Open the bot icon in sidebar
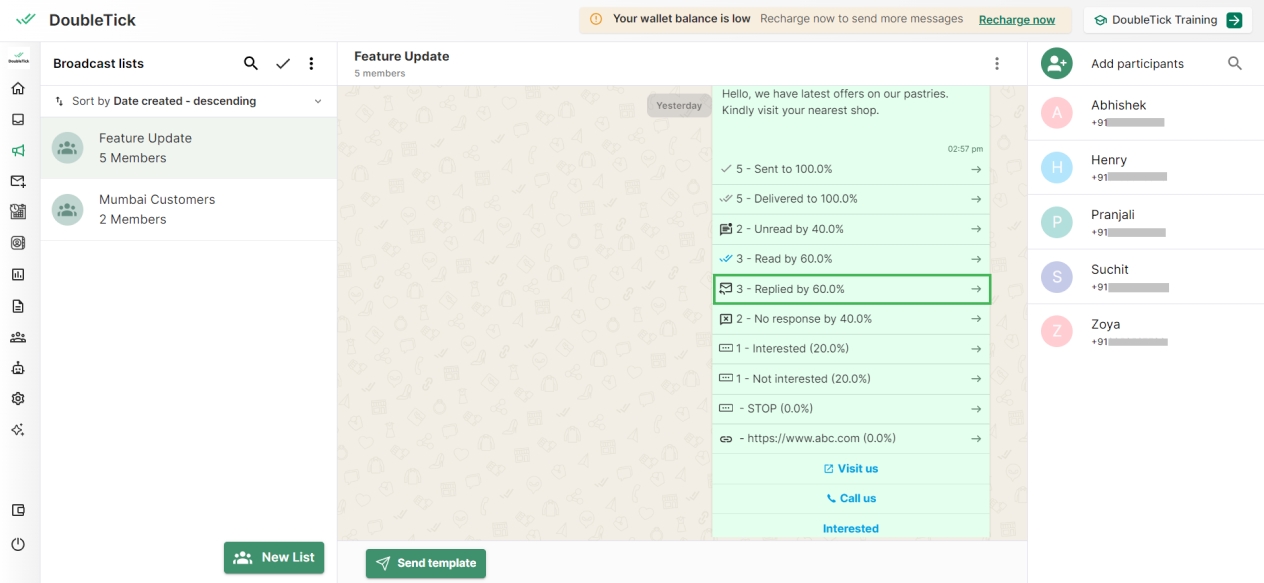This screenshot has width=1264, height=583. click(x=18, y=368)
